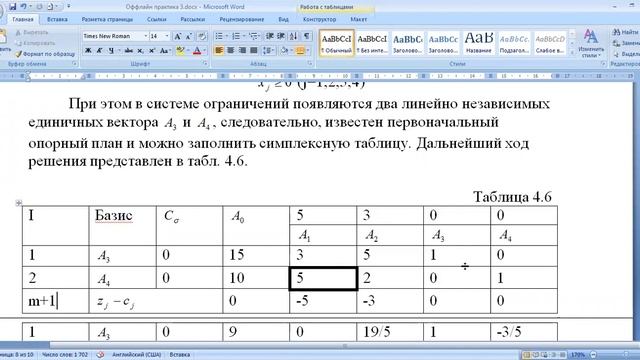Select the Подзаголовок style
Viewport: 640px width, 360px height.
(514, 43)
